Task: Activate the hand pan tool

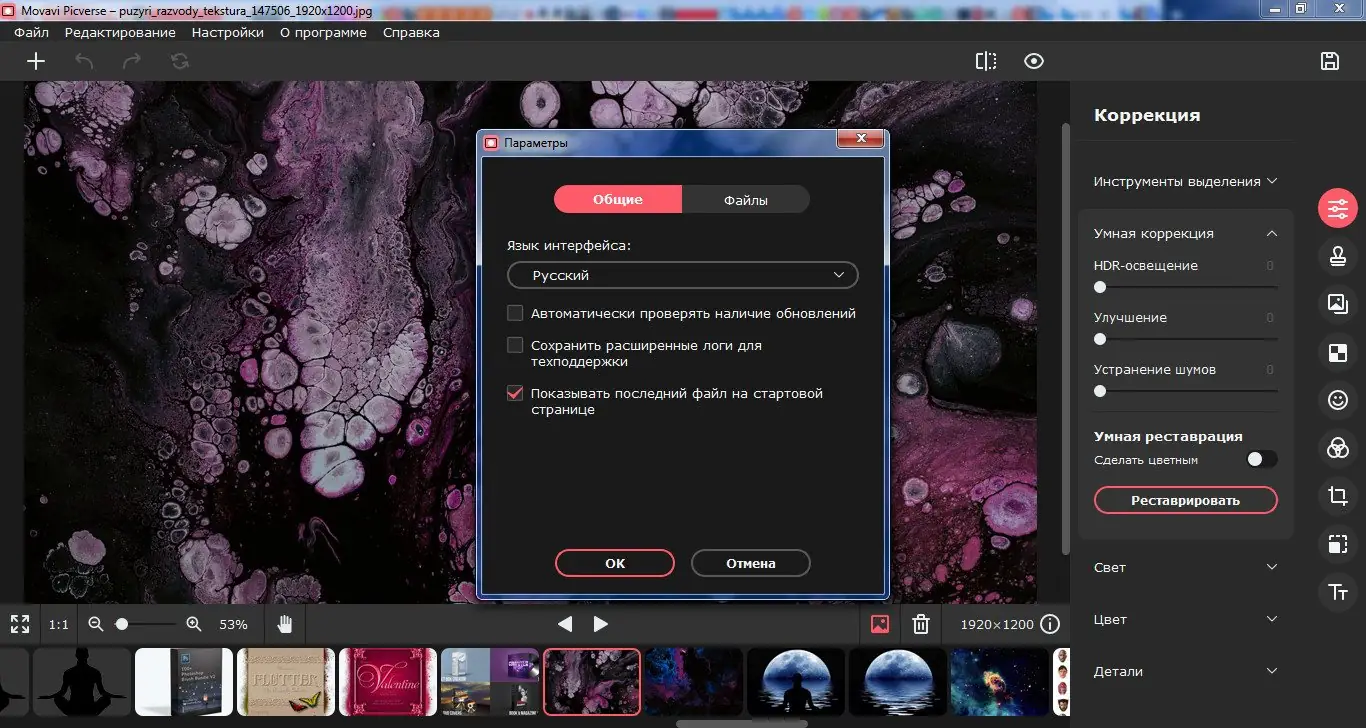Action: tap(285, 624)
